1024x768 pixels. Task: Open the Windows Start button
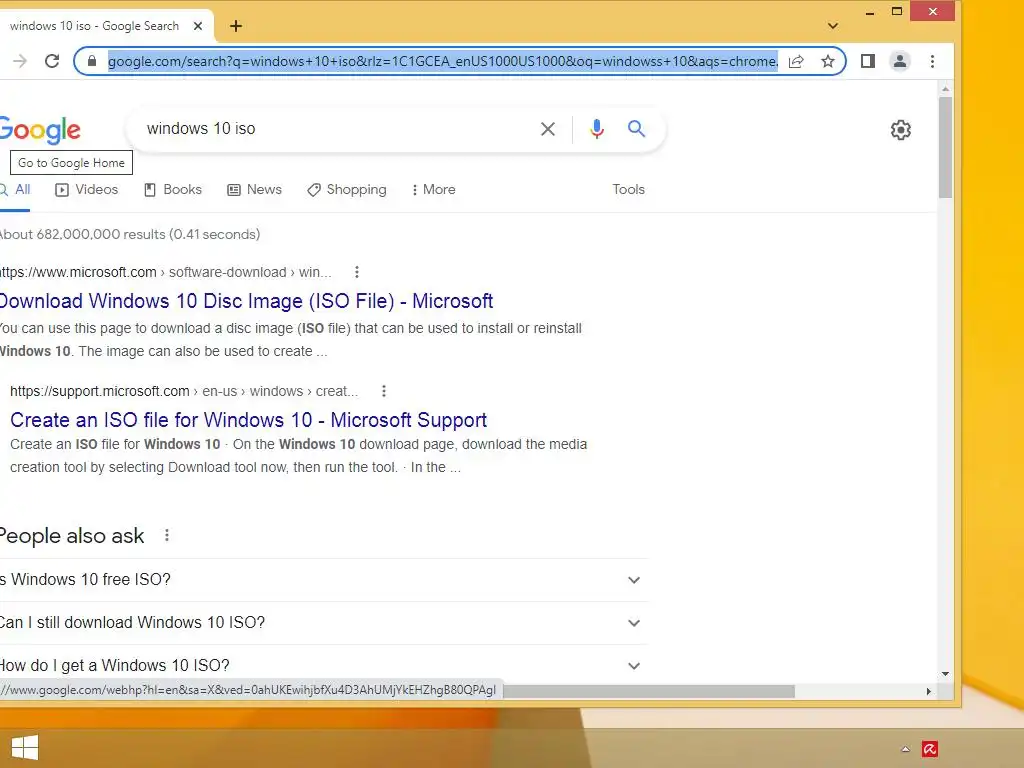click(25, 747)
